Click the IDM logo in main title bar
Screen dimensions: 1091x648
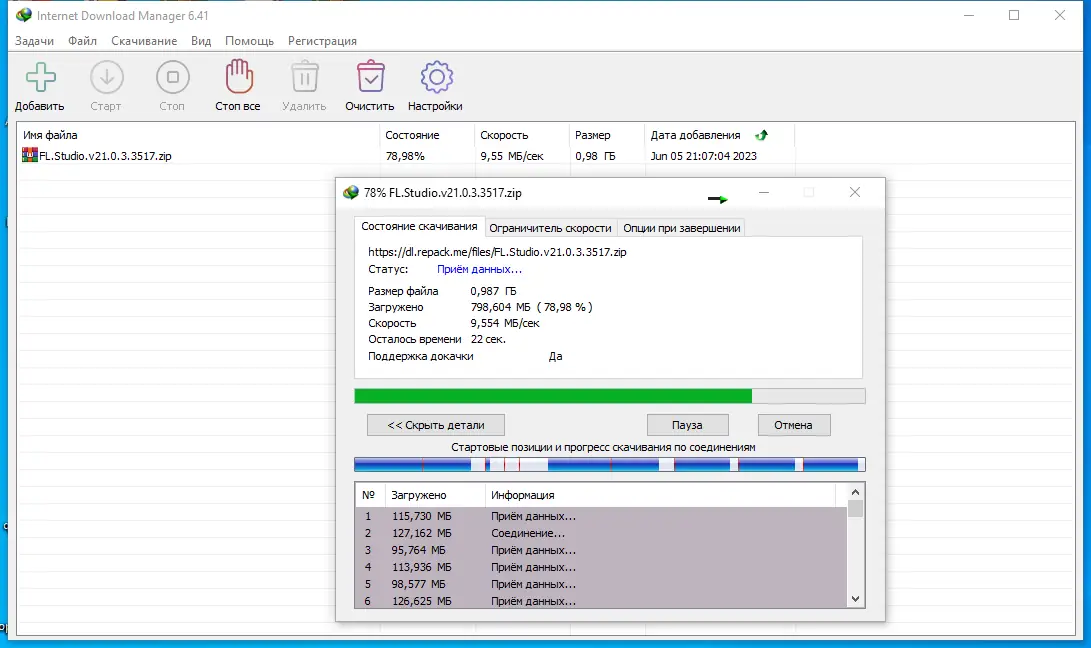point(24,15)
